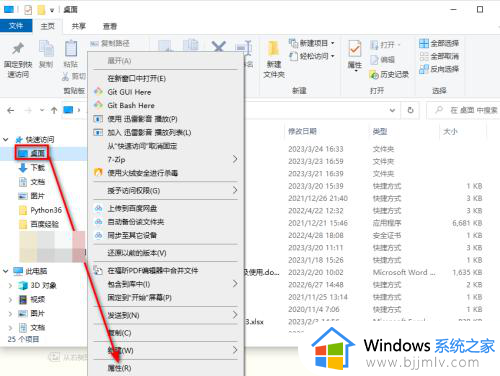Select Pictures in Quick access

click(x=32, y=196)
